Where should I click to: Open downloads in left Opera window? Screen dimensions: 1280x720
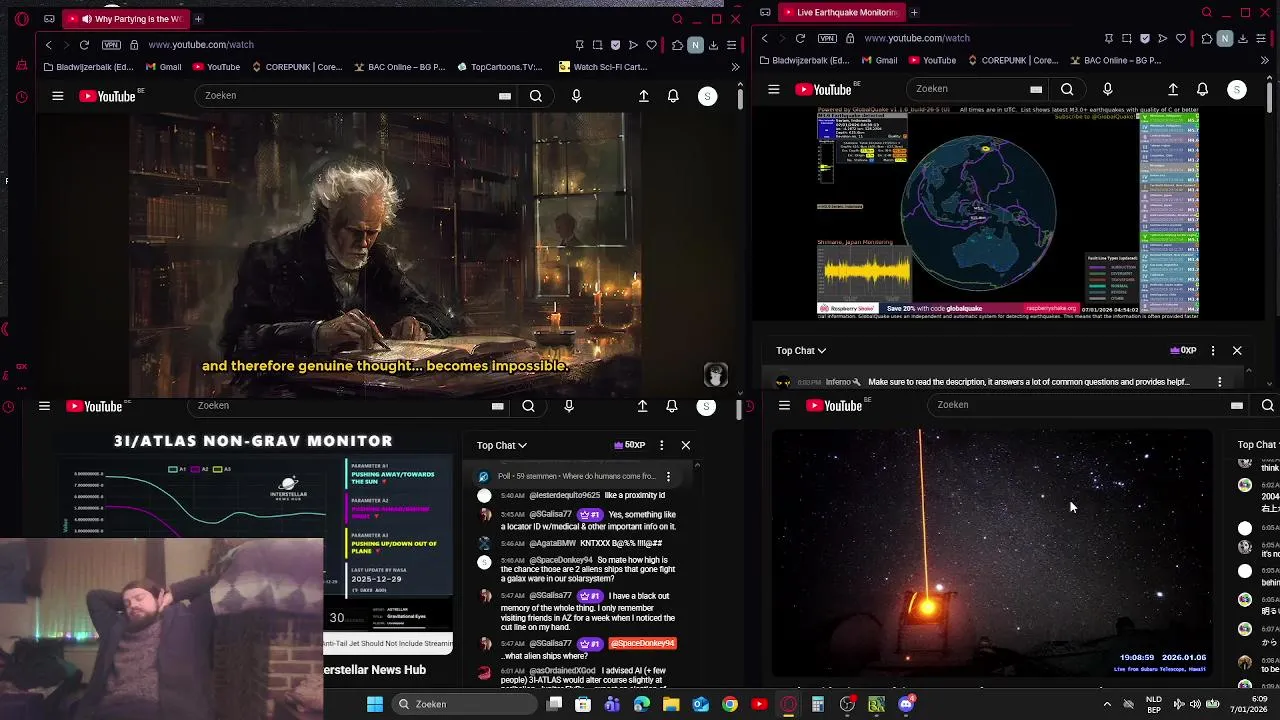713,45
